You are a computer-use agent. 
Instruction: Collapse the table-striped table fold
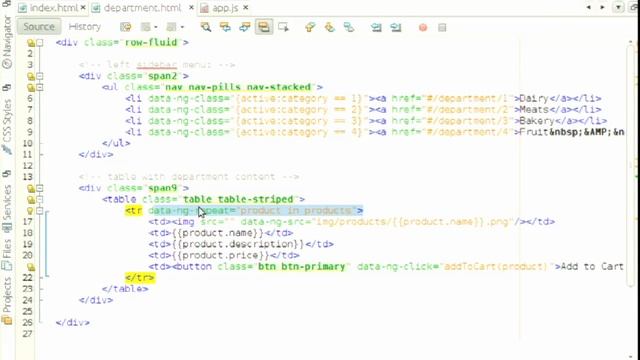point(40,200)
